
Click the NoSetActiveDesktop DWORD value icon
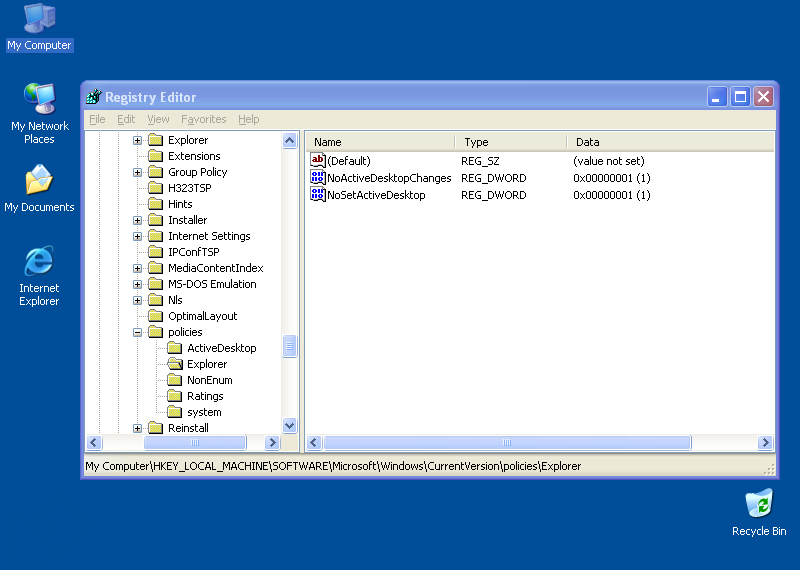(317, 194)
